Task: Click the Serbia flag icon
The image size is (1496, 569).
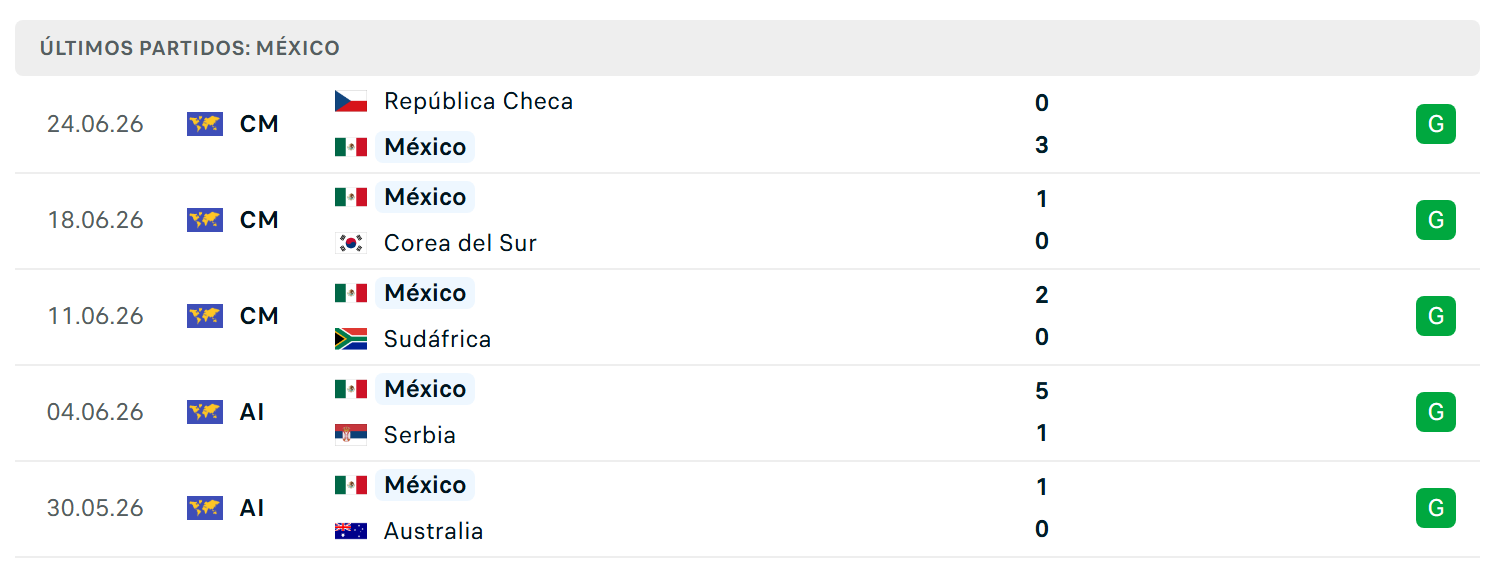Action: [x=351, y=435]
